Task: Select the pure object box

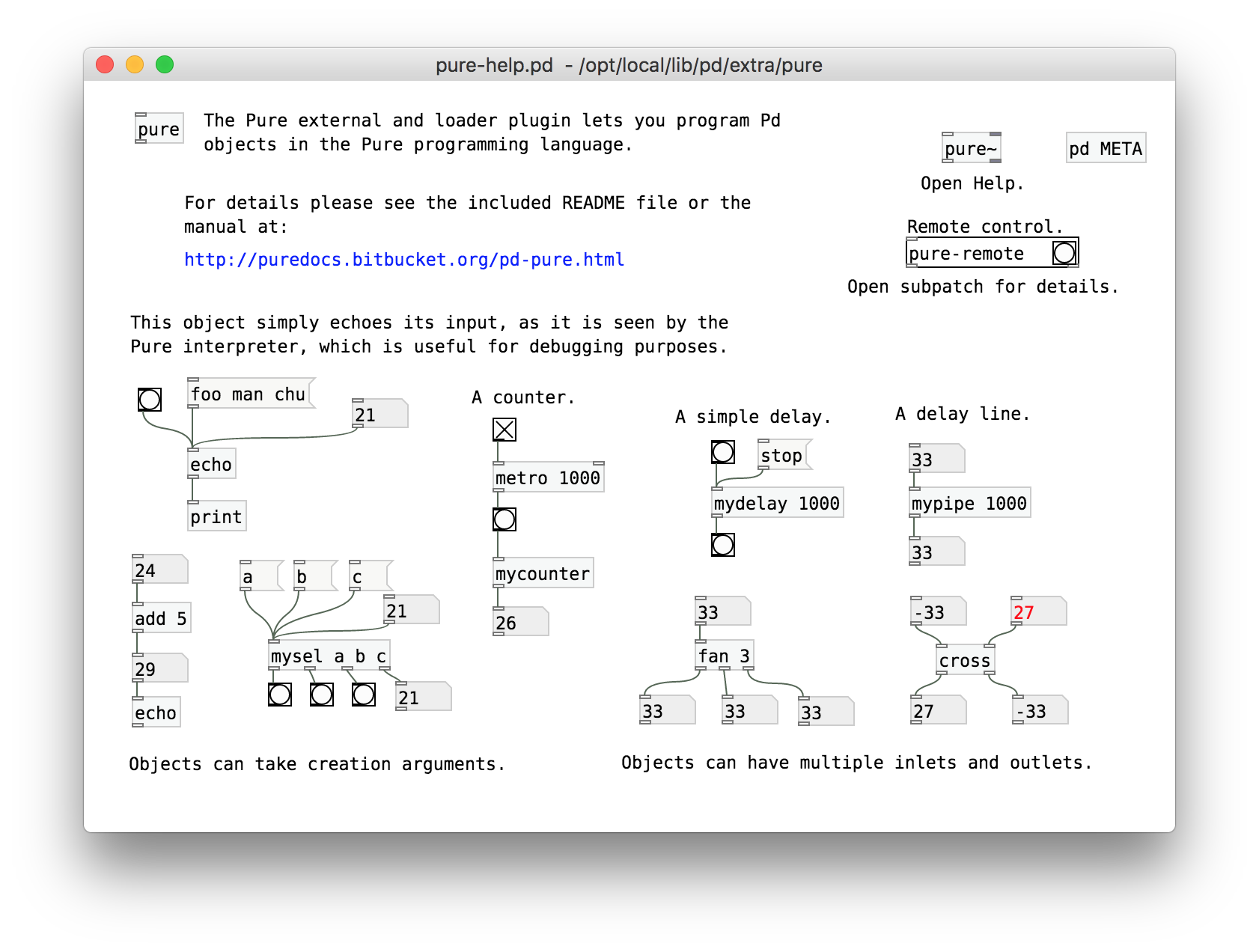Action: [x=159, y=129]
